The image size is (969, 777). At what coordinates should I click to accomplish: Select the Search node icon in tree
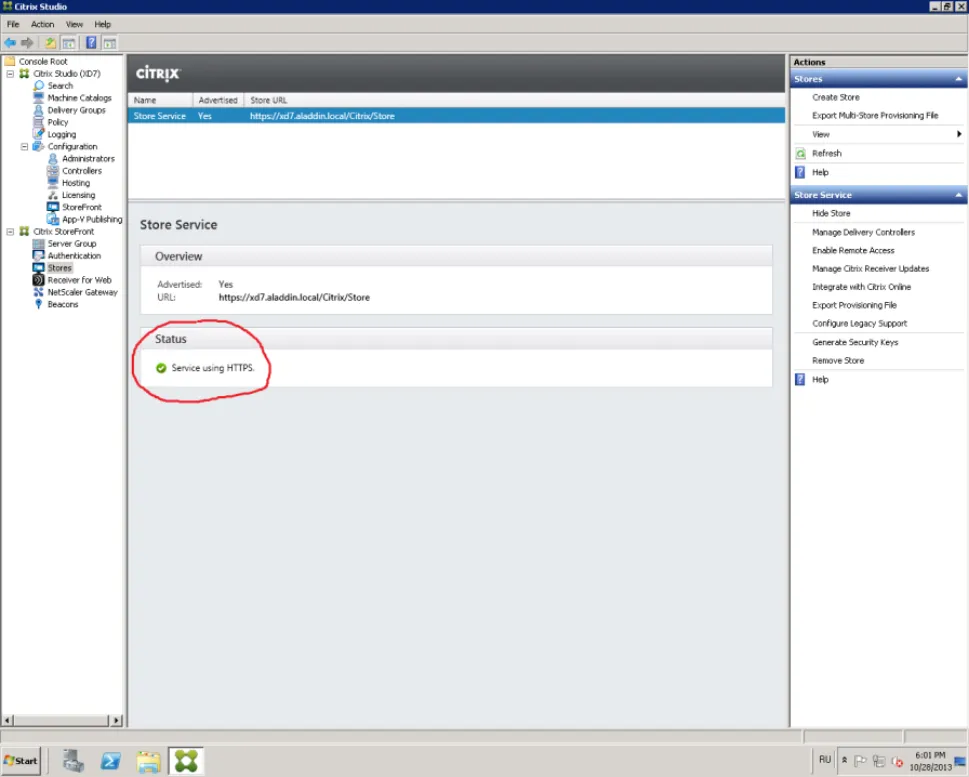(x=39, y=86)
